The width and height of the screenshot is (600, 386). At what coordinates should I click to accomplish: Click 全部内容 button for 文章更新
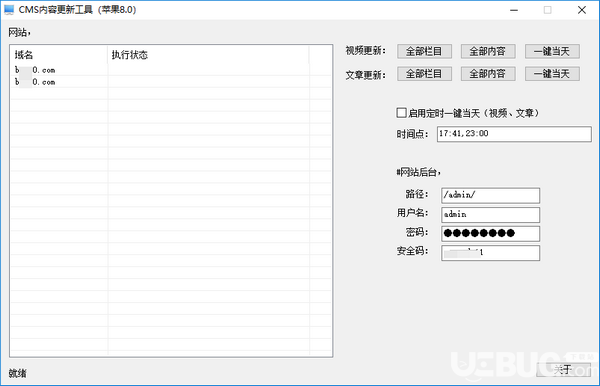click(488, 74)
